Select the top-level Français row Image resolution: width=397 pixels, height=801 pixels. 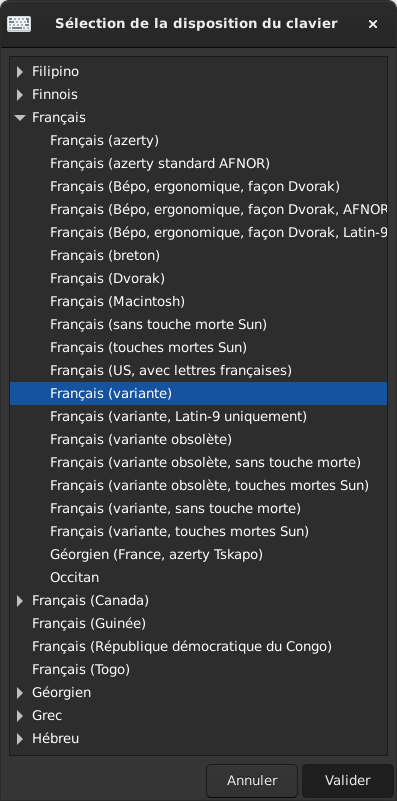(198, 117)
